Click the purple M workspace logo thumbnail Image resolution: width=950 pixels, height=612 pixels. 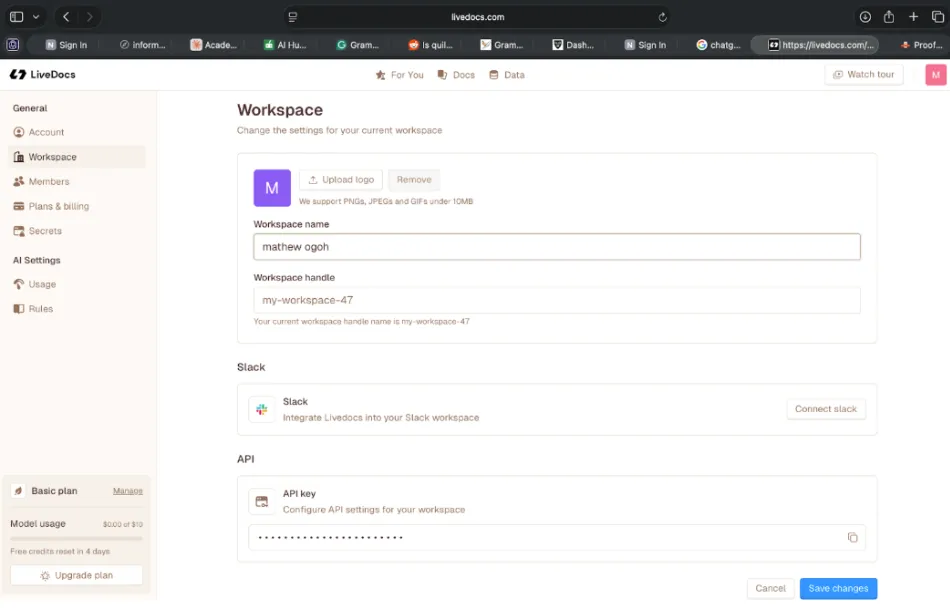click(x=272, y=188)
